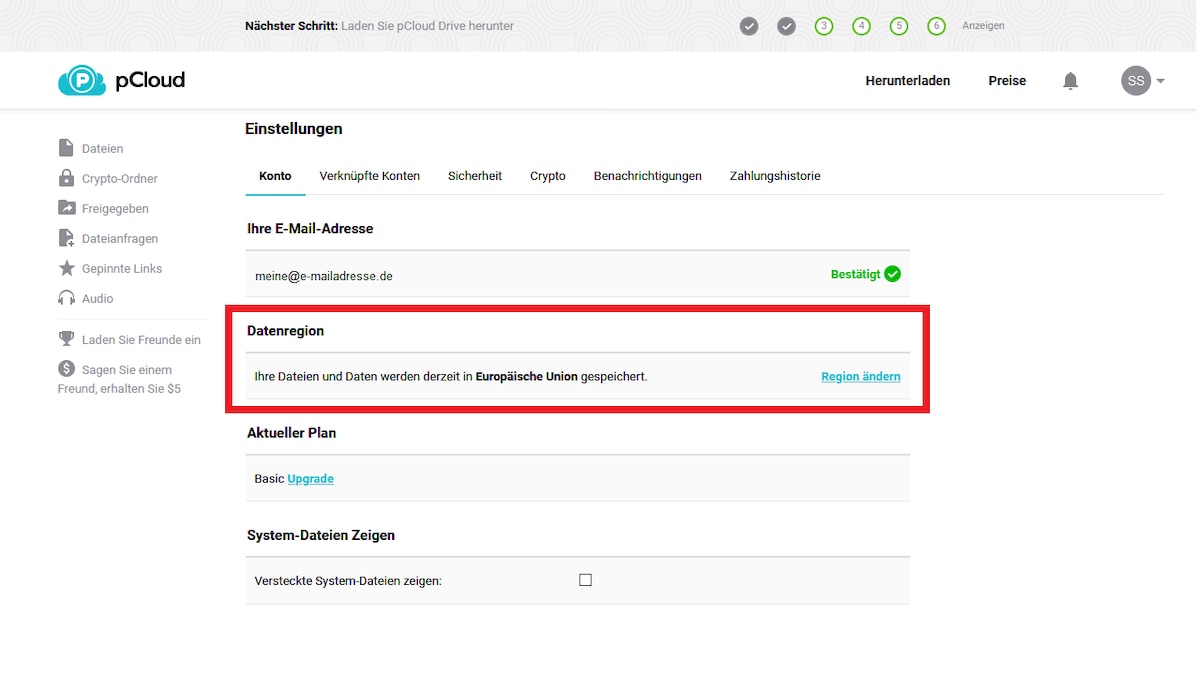This screenshot has width=1200, height=675.
Task: Click the Upgrade plan link
Action: [310, 479]
